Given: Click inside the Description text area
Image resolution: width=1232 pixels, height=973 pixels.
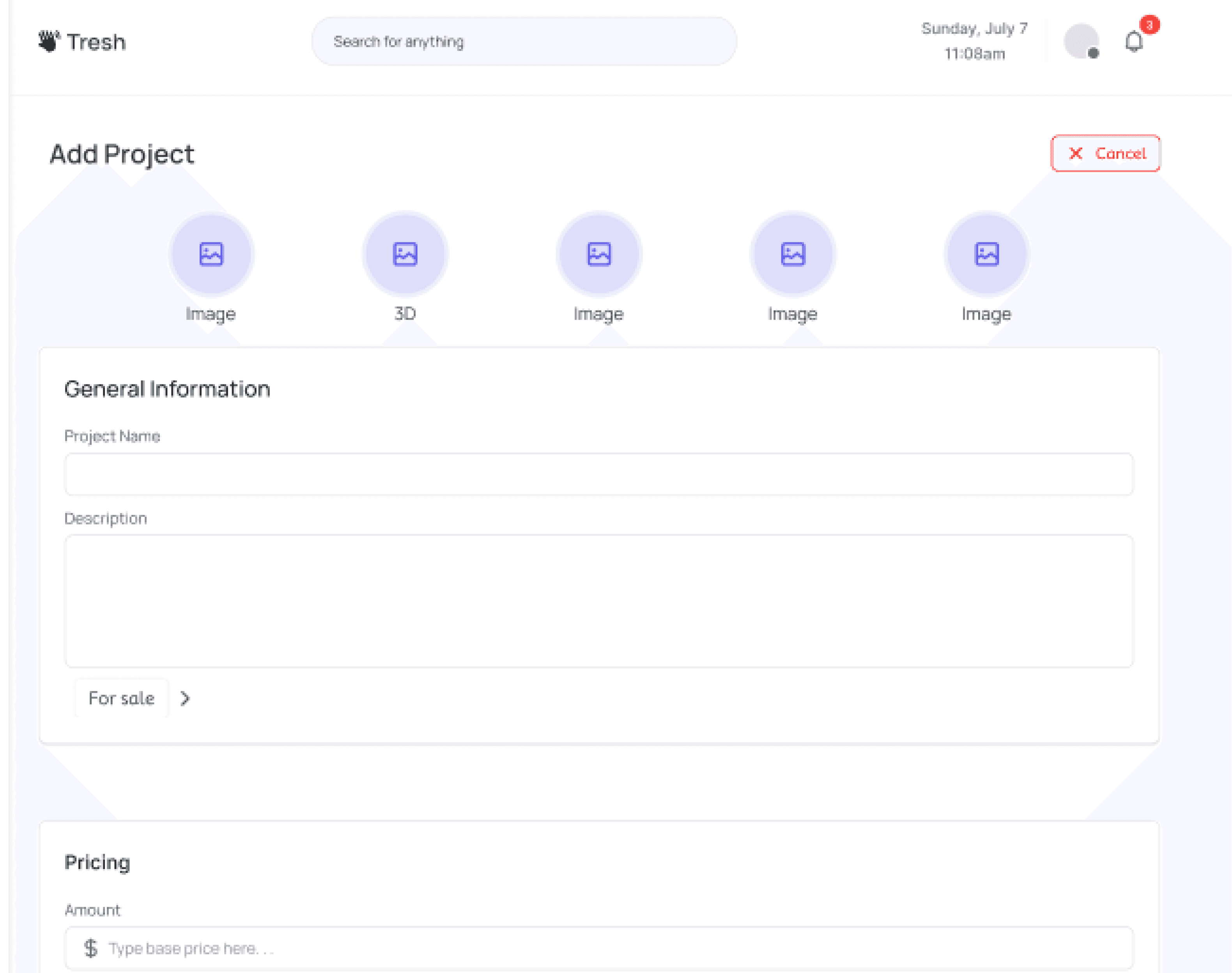Looking at the screenshot, I should pyautogui.click(x=598, y=600).
